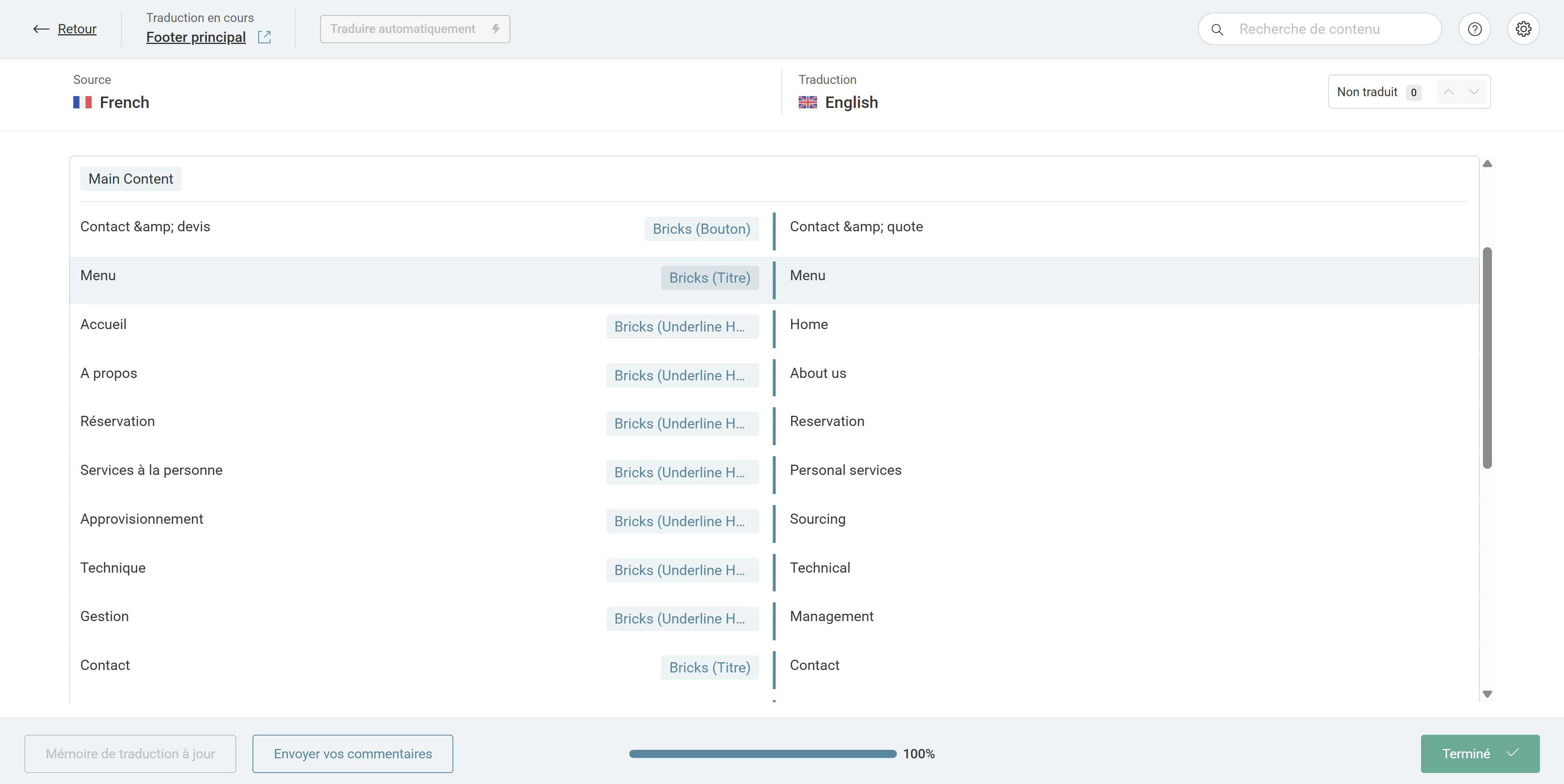The height and width of the screenshot is (784, 1564).
Task: Select source text 'A propos'
Action: (109, 373)
